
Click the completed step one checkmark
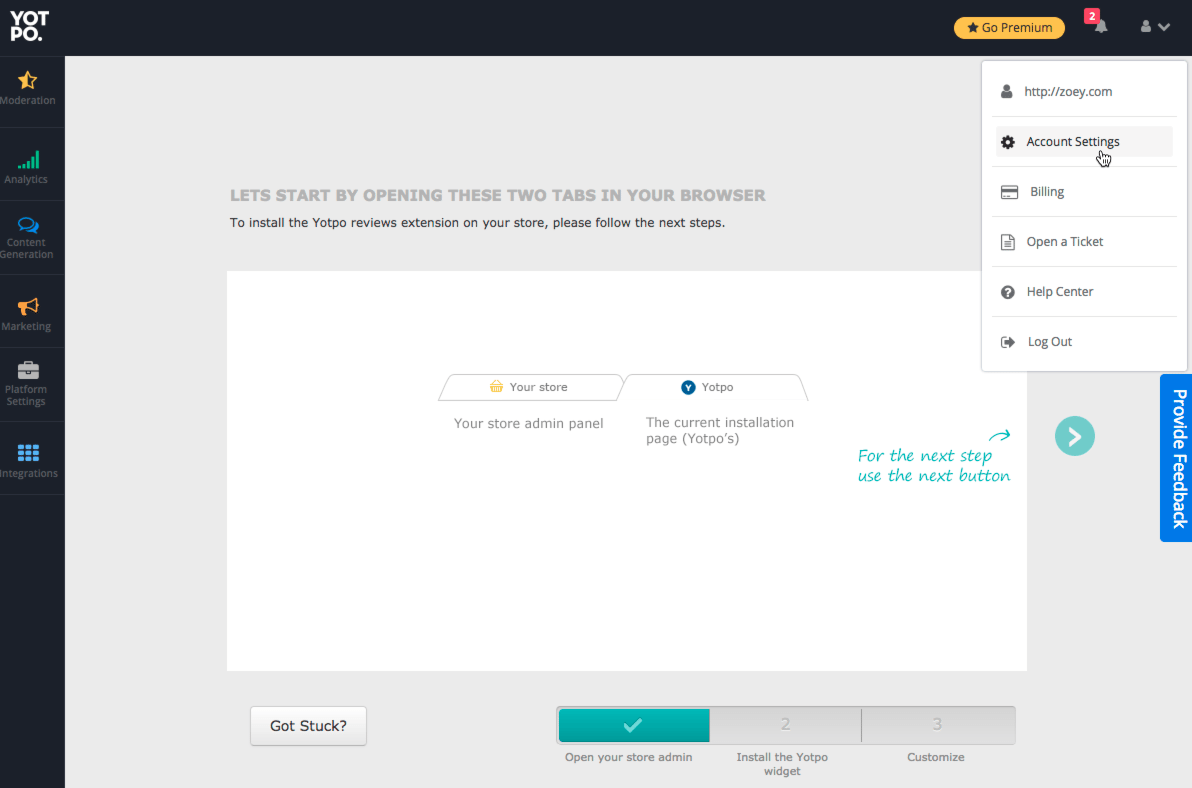[634, 725]
